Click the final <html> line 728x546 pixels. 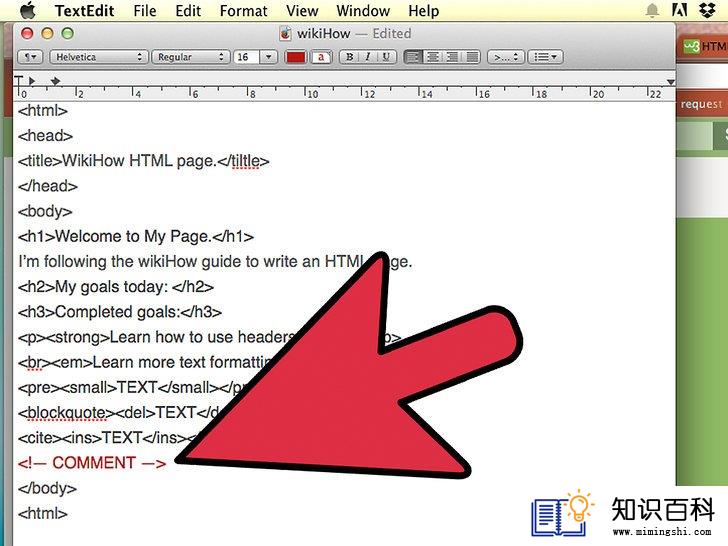(x=43, y=513)
